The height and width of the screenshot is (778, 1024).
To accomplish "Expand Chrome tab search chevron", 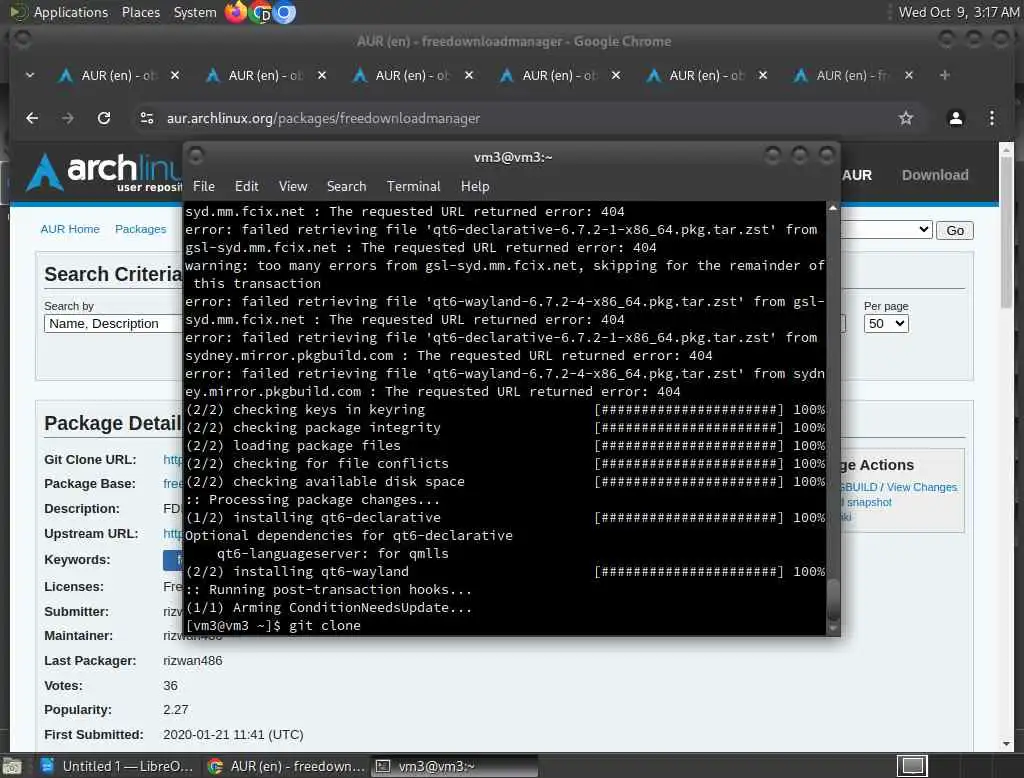I will (x=30, y=75).
